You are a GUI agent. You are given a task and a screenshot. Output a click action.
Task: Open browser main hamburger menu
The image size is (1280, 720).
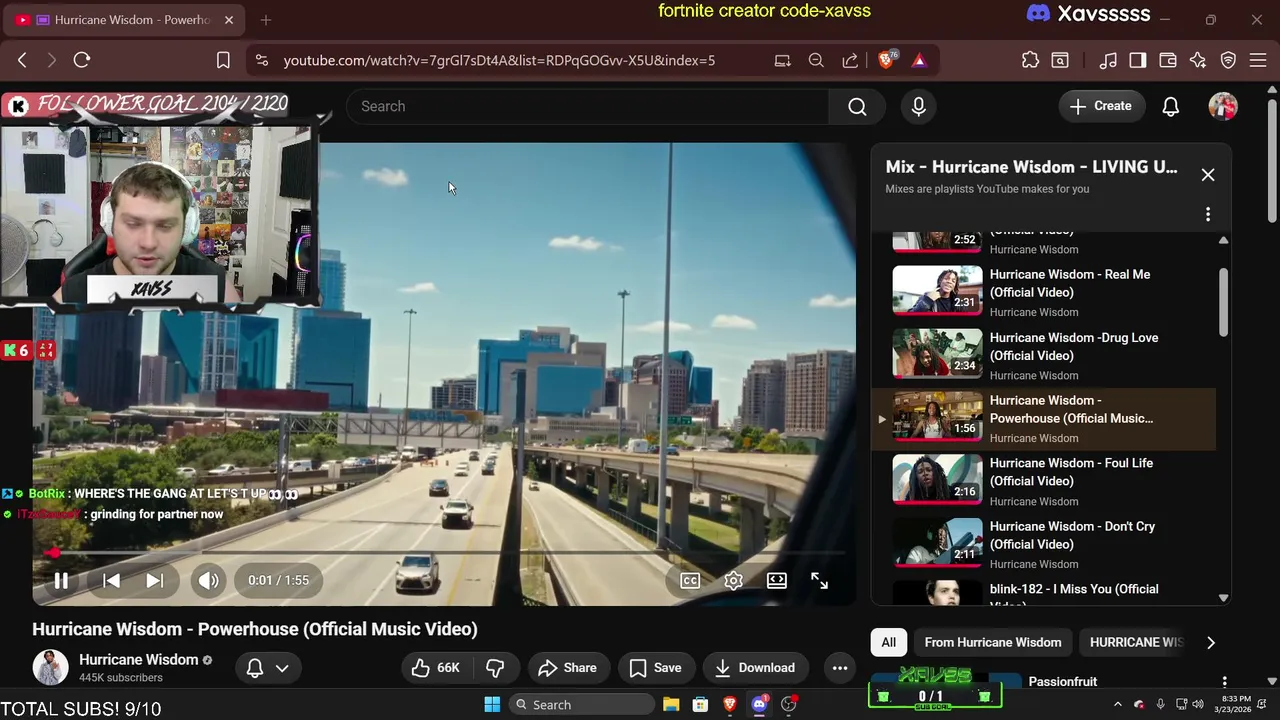[x=1260, y=61]
